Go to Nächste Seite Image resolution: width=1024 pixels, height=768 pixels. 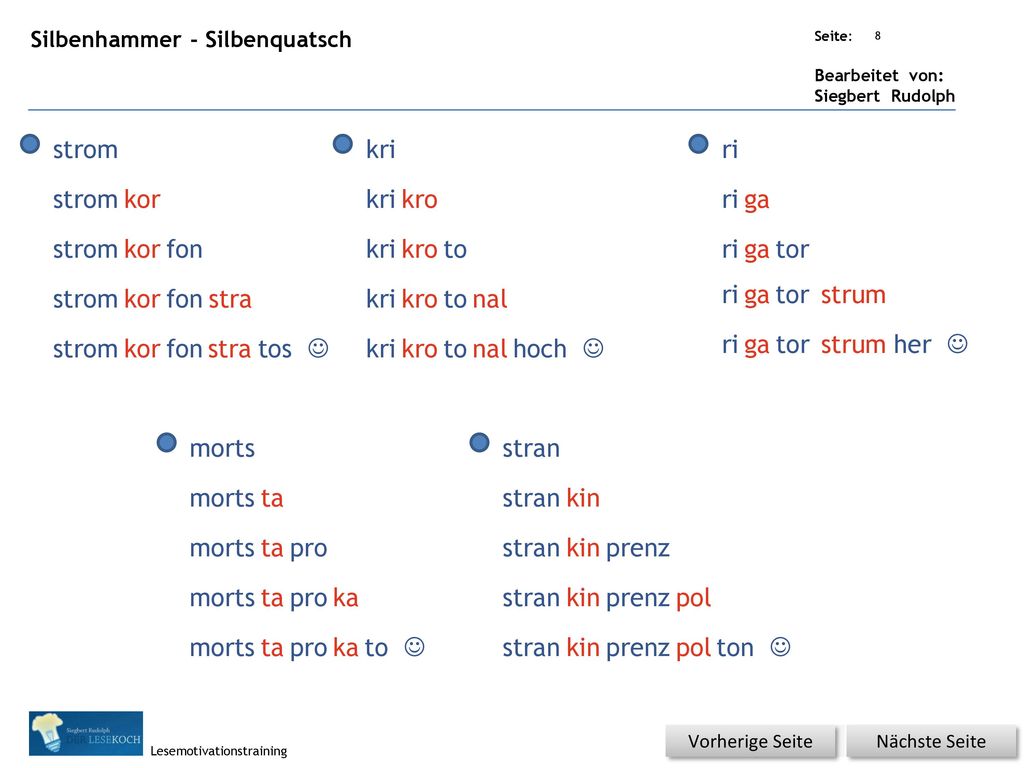[x=931, y=741]
